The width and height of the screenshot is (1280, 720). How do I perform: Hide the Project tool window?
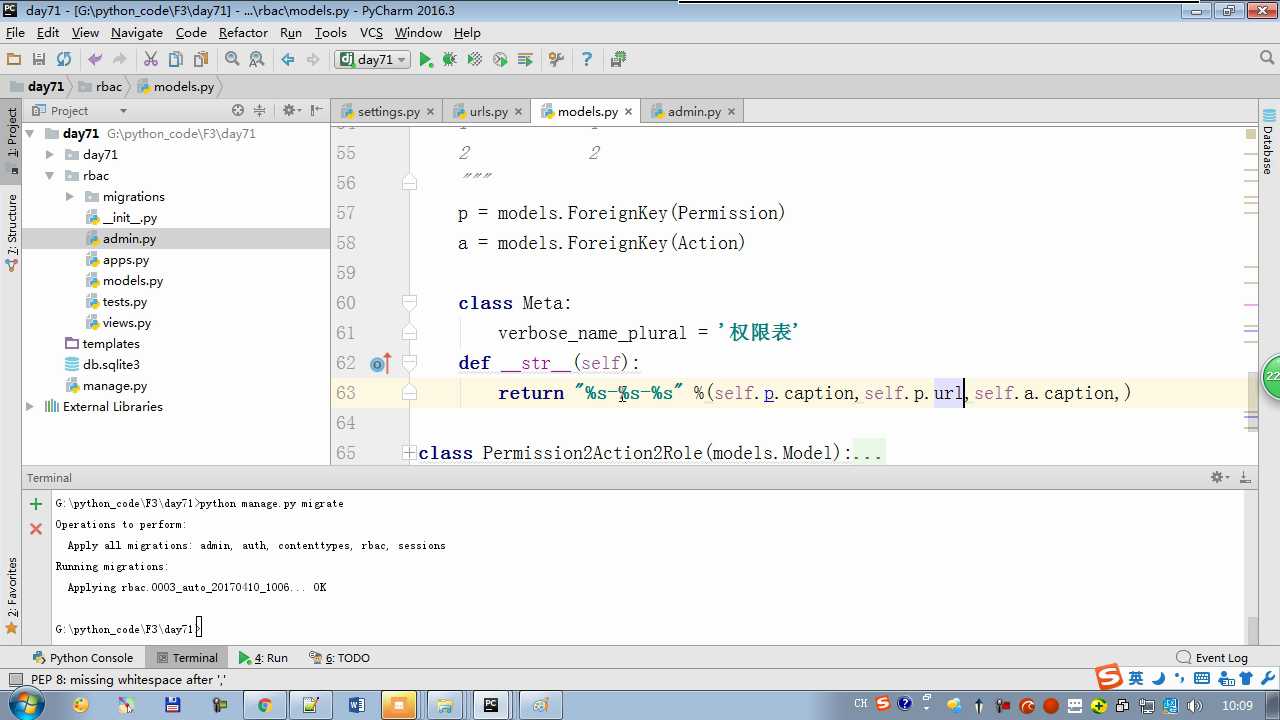pos(317,111)
